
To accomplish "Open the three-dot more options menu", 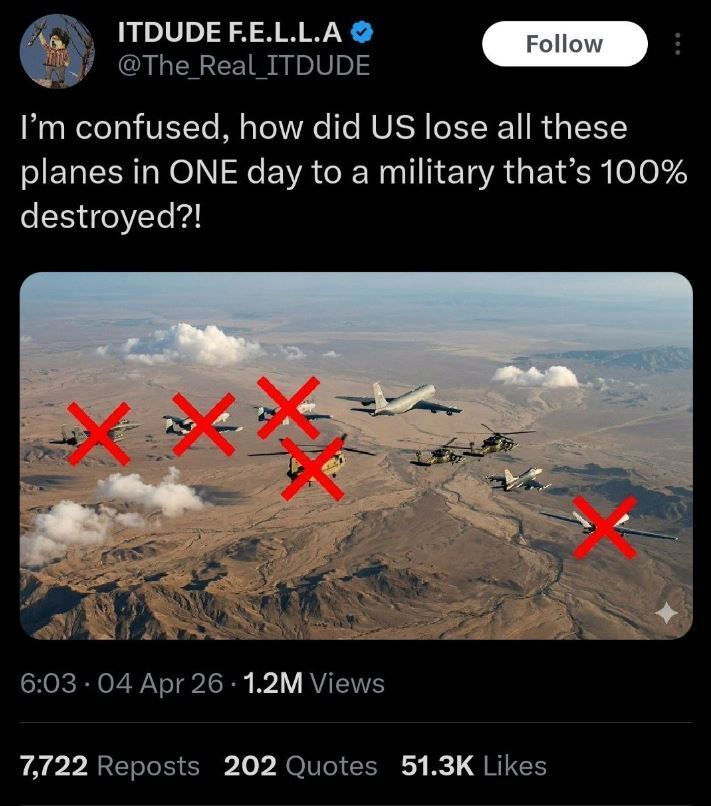I will 677,44.
